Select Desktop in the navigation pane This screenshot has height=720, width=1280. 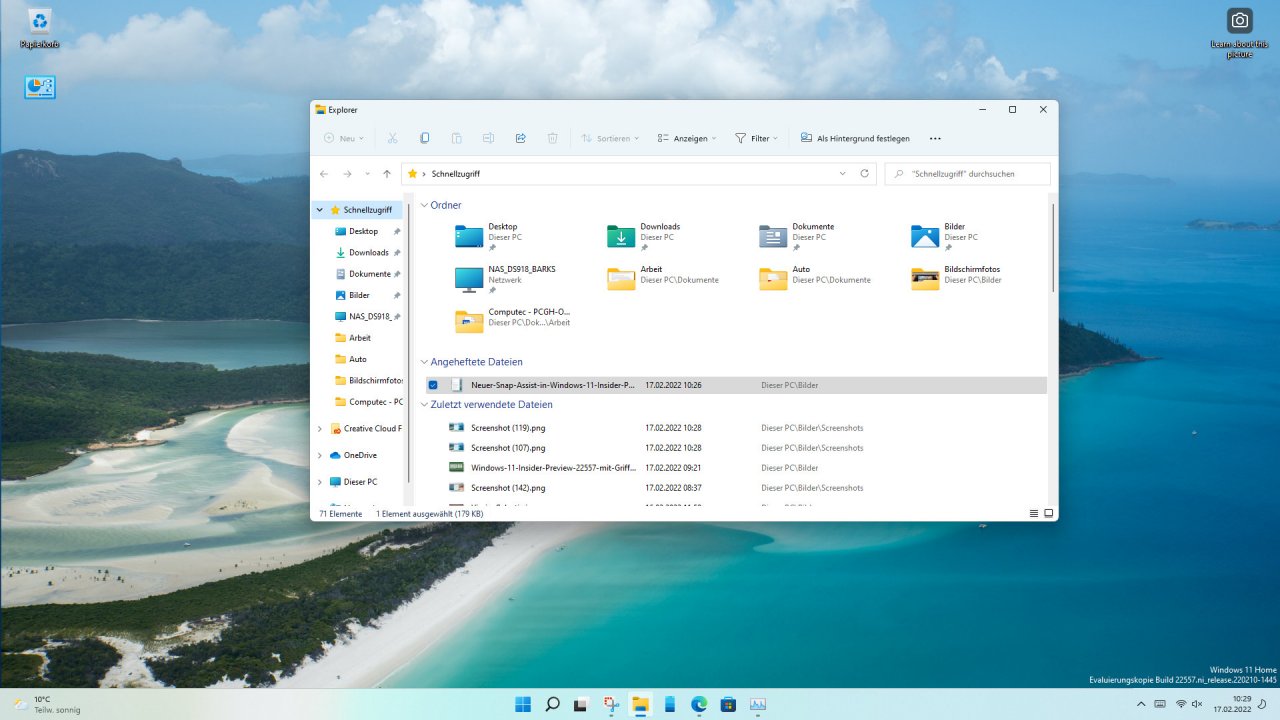pyautogui.click(x=363, y=231)
